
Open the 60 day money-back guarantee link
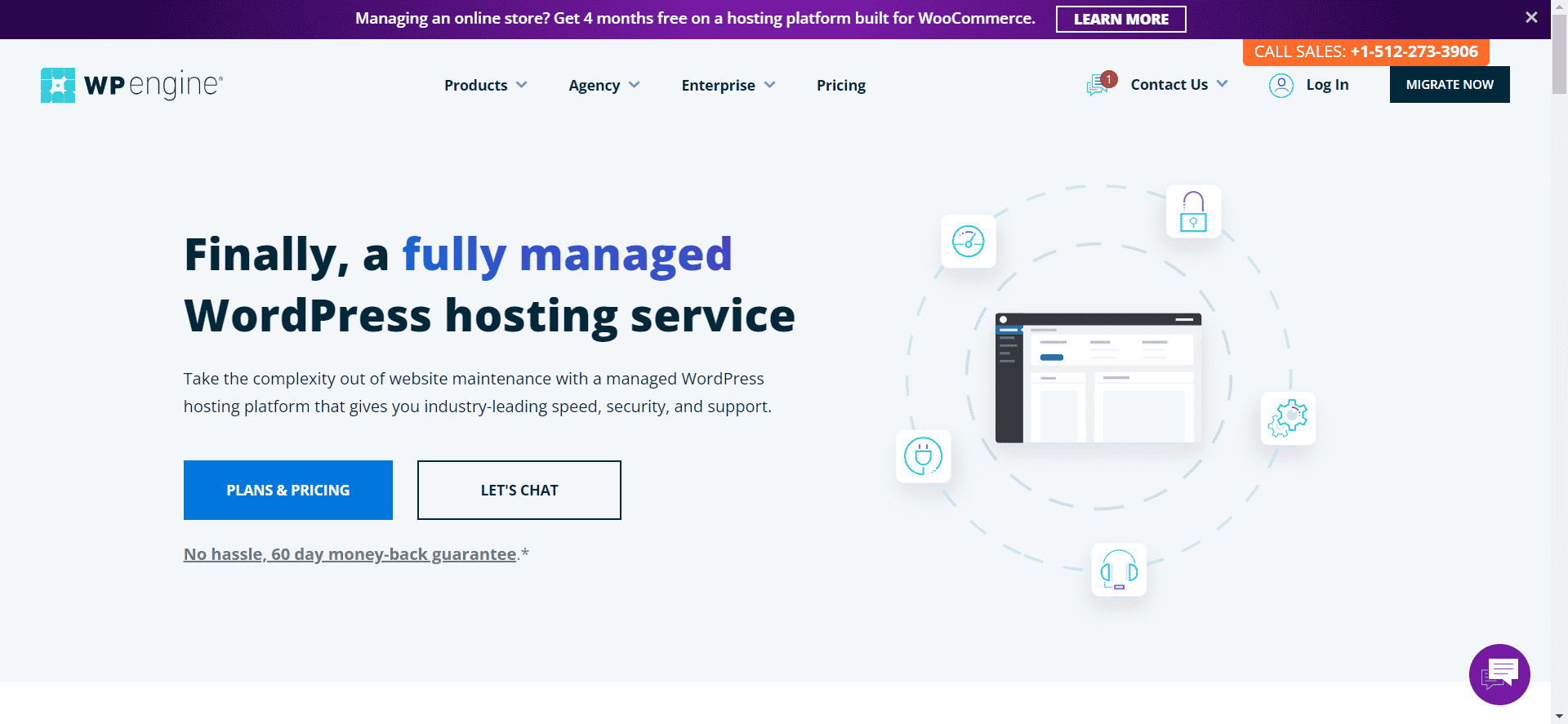pos(350,554)
